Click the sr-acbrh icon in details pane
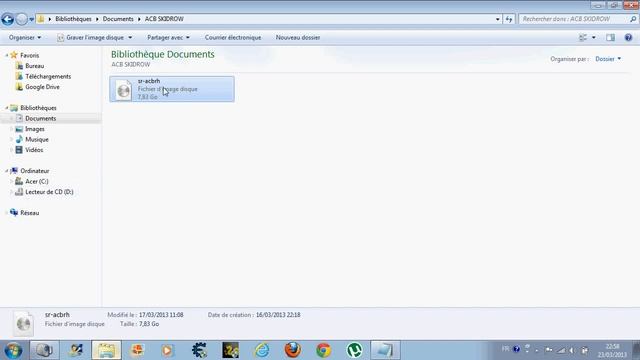Image resolution: width=640 pixels, height=360 pixels. pyautogui.click(x=23, y=324)
